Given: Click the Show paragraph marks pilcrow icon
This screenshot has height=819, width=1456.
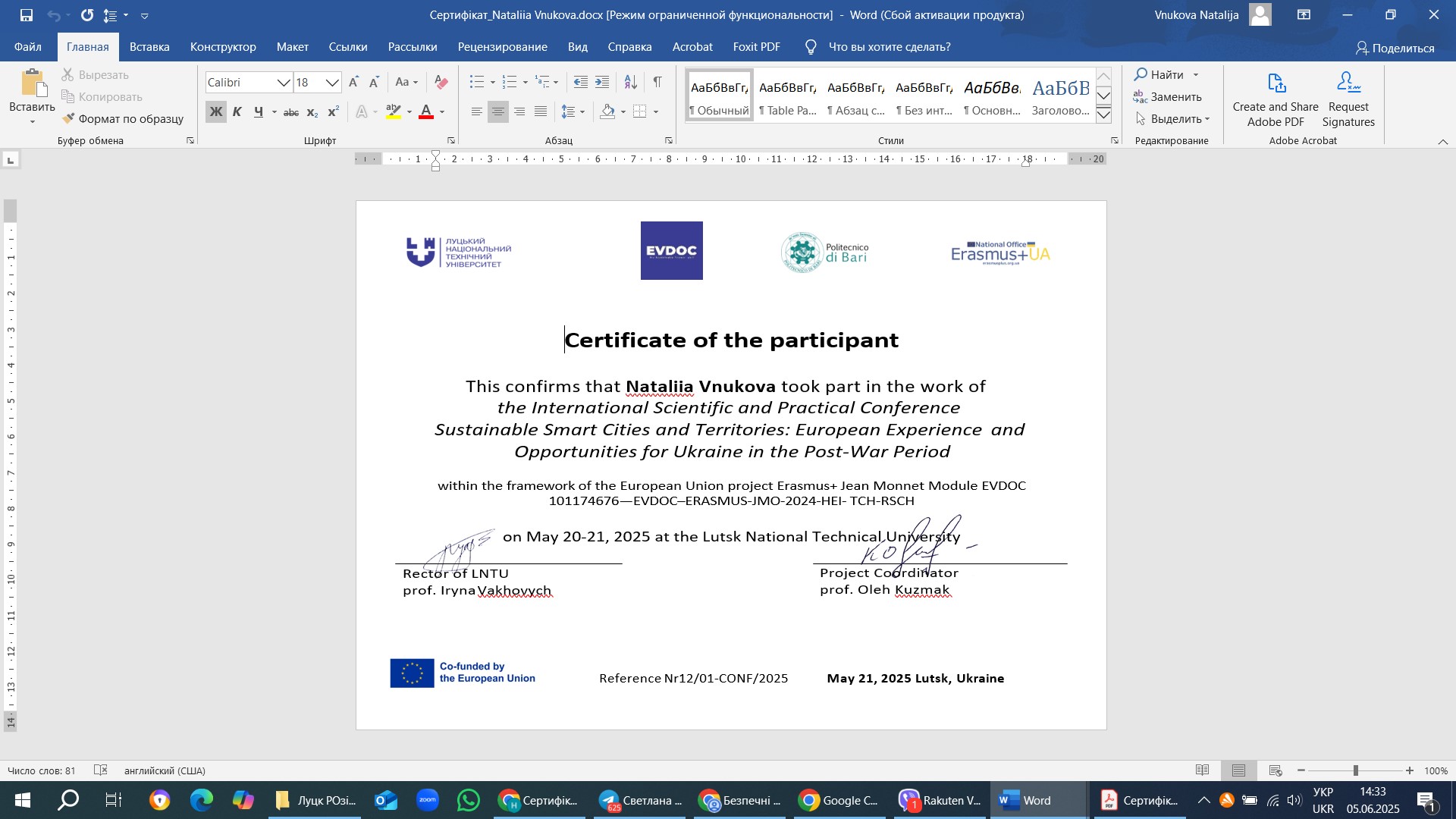Looking at the screenshot, I should point(657,82).
